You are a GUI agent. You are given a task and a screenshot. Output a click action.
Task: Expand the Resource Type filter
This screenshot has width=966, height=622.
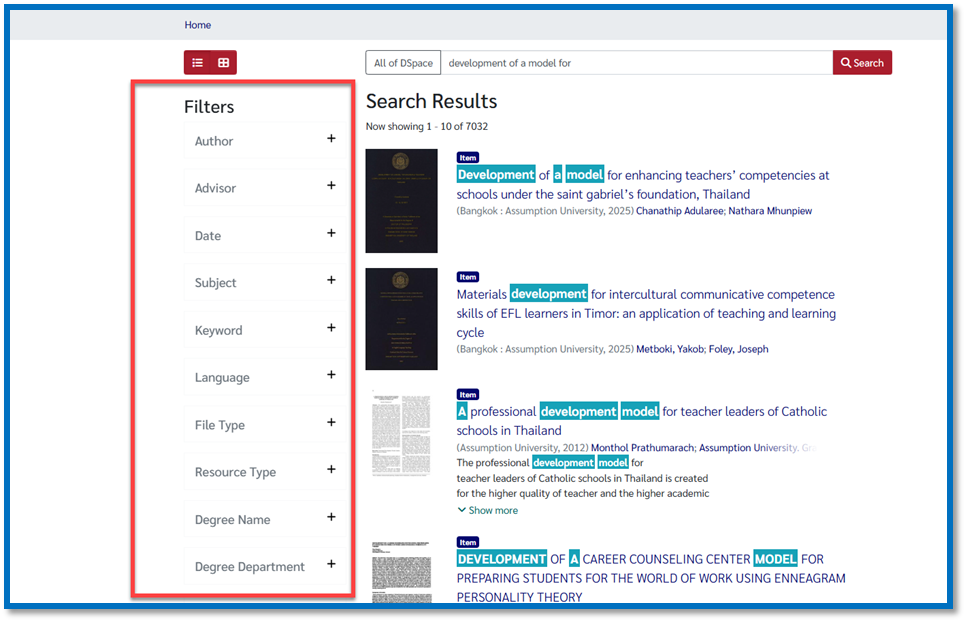pos(331,470)
